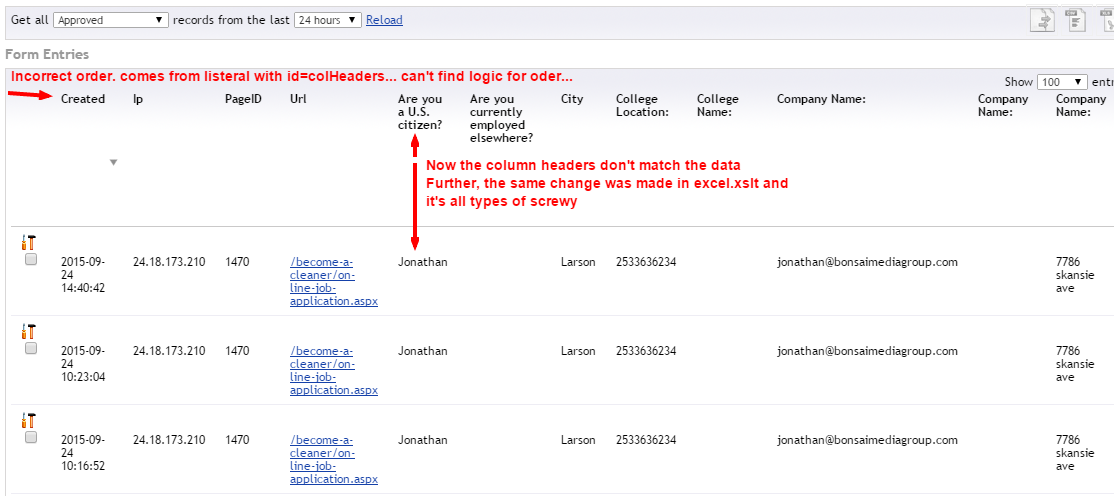Click phone 2533636234 in the 10:16:52 row
1114x496 pixels.
[x=646, y=441]
